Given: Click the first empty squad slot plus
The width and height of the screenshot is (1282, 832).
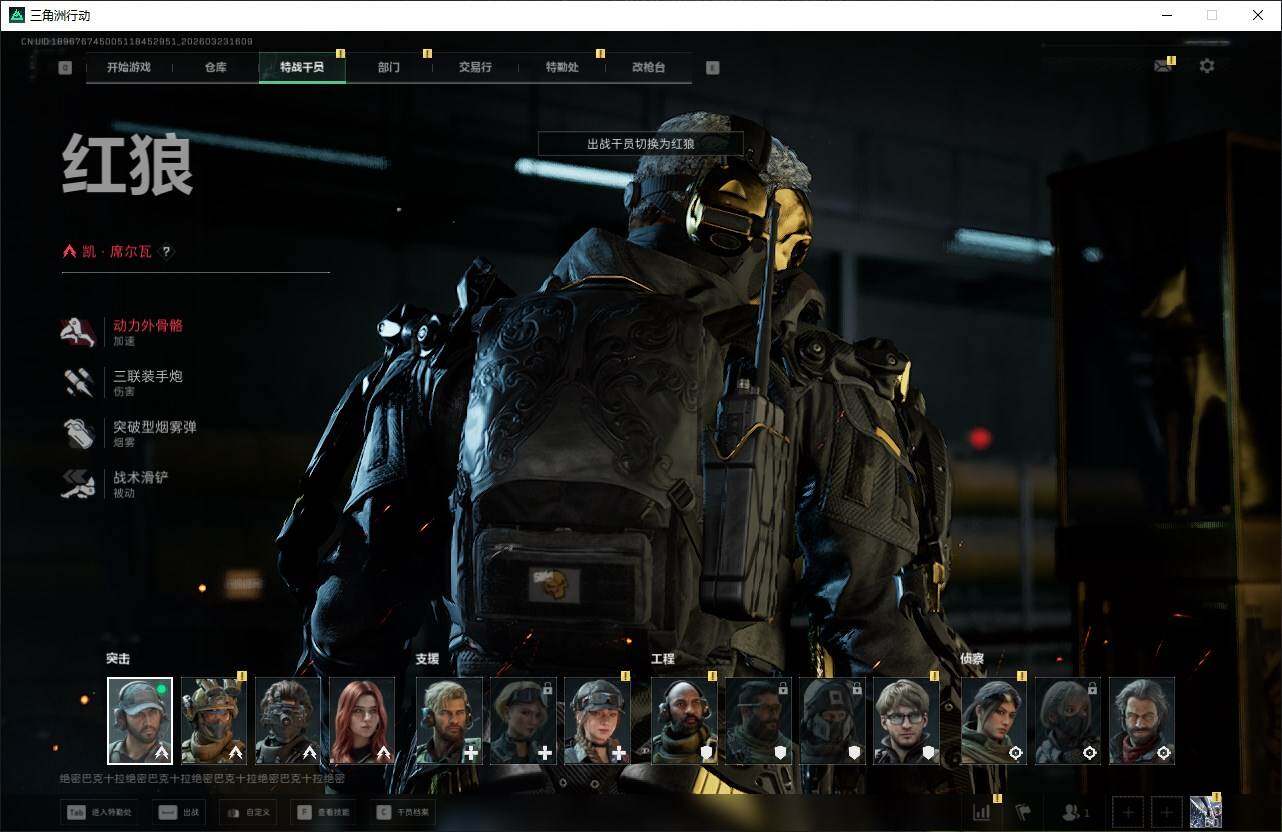Looking at the screenshot, I should (x=1127, y=812).
